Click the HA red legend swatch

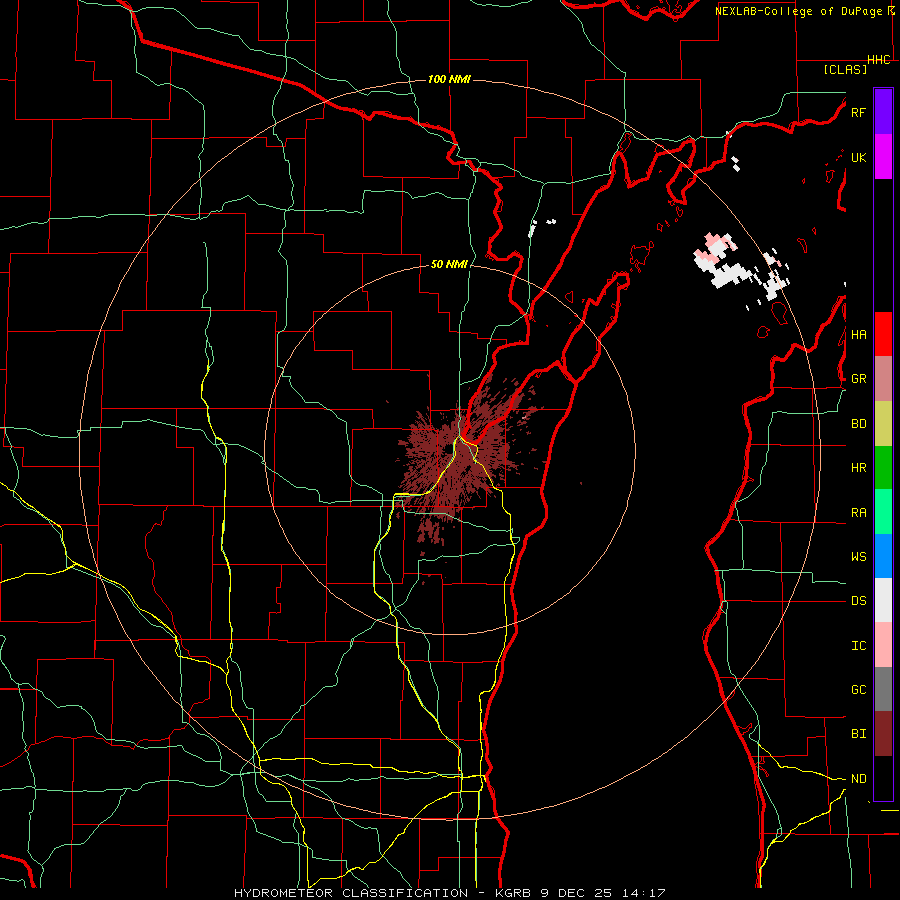click(x=883, y=334)
